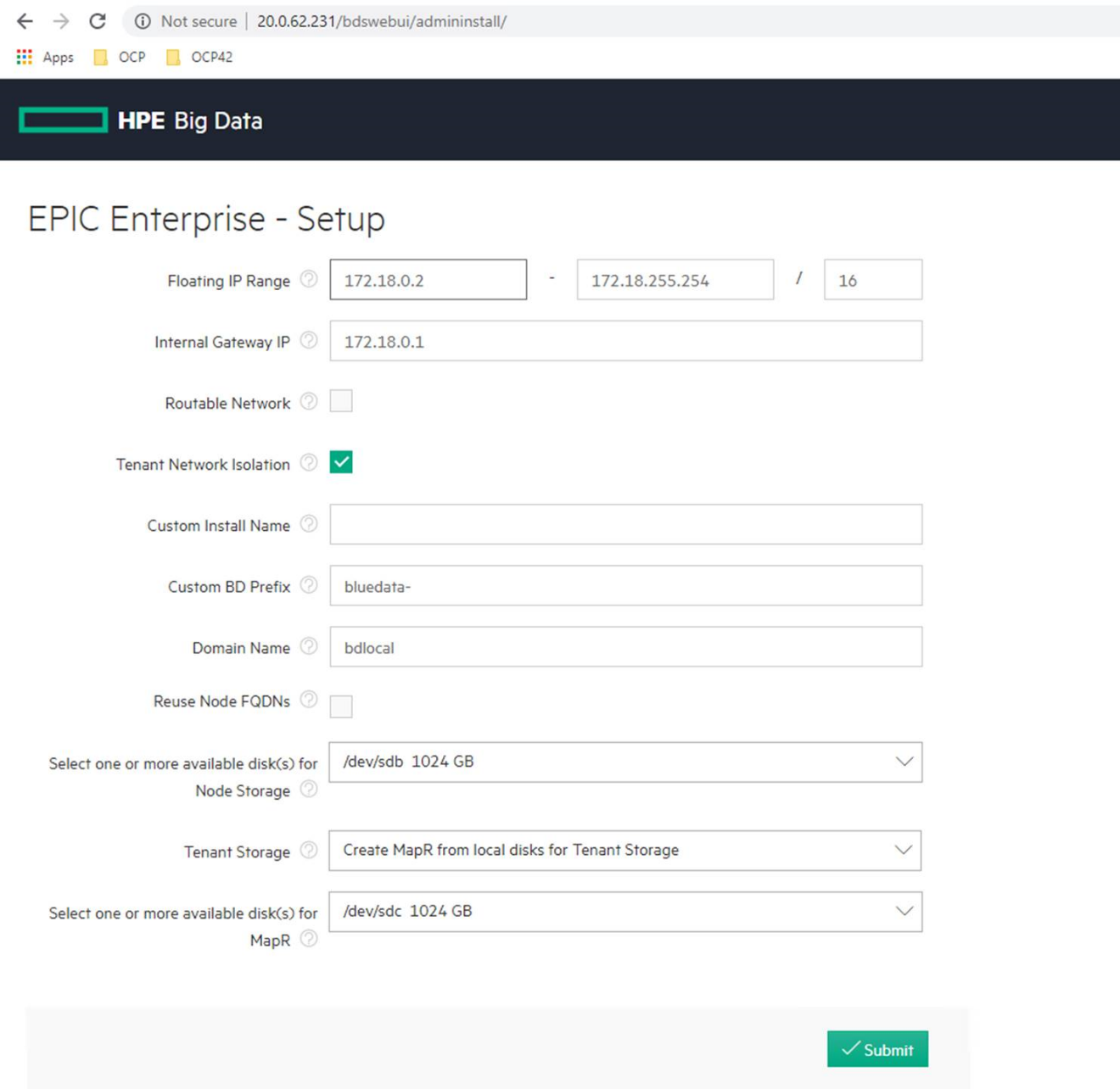This screenshot has height=1089, width=1120.
Task: Click the Custom BD Prefix field bluedata-
Action: click(626, 585)
